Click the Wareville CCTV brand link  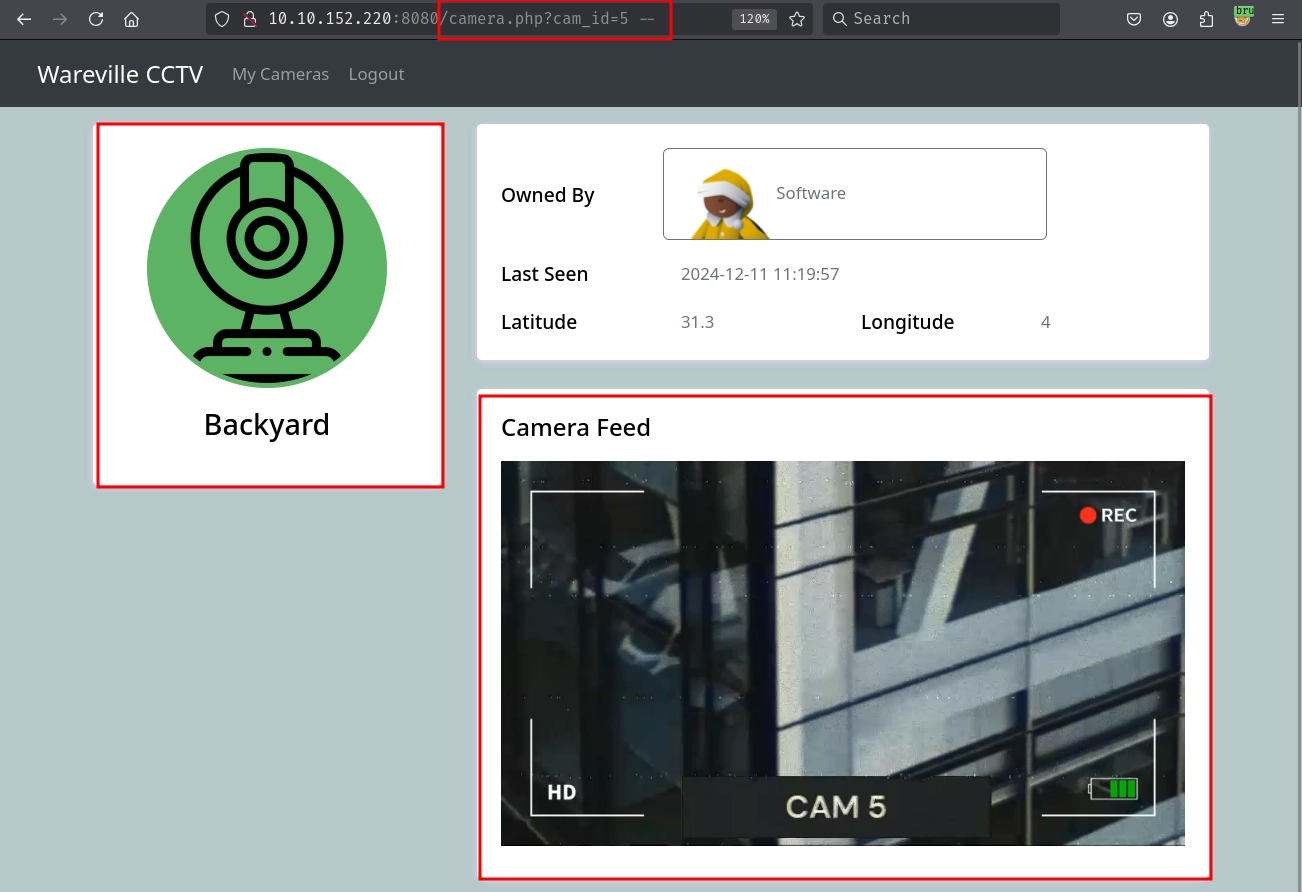pos(120,74)
